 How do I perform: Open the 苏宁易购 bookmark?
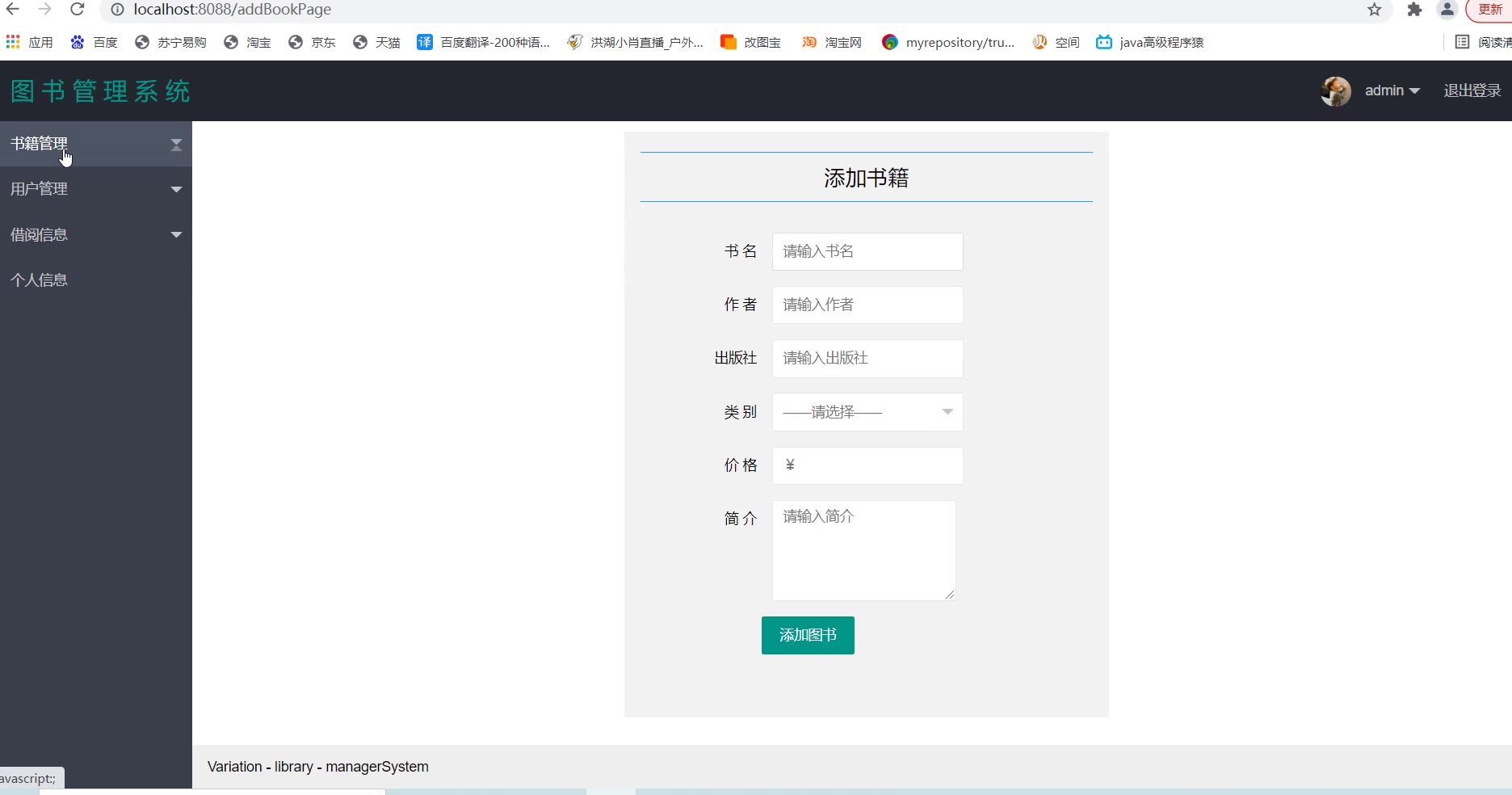[x=170, y=42]
